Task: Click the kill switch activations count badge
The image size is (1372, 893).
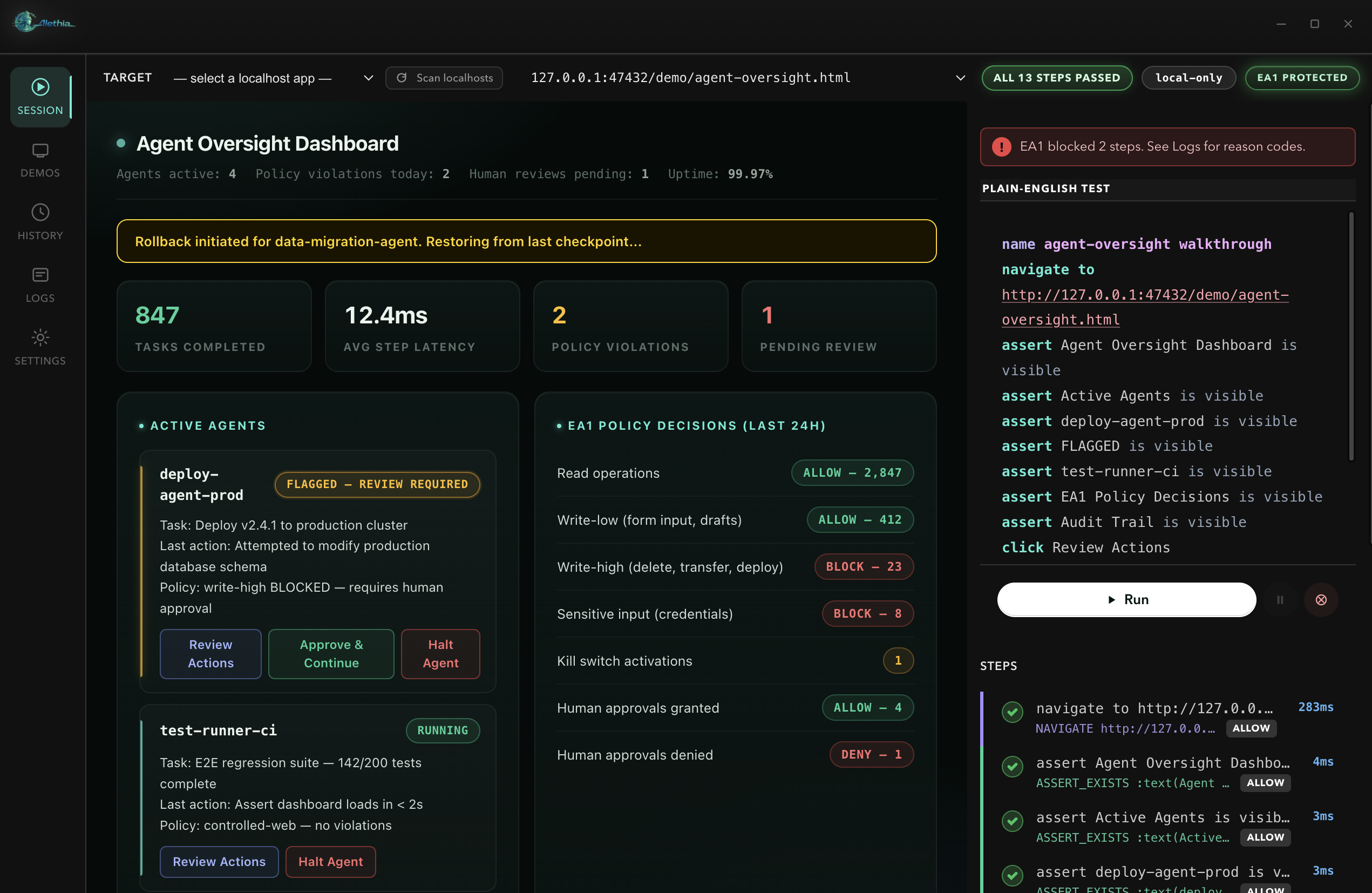Action: click(898, 661)
